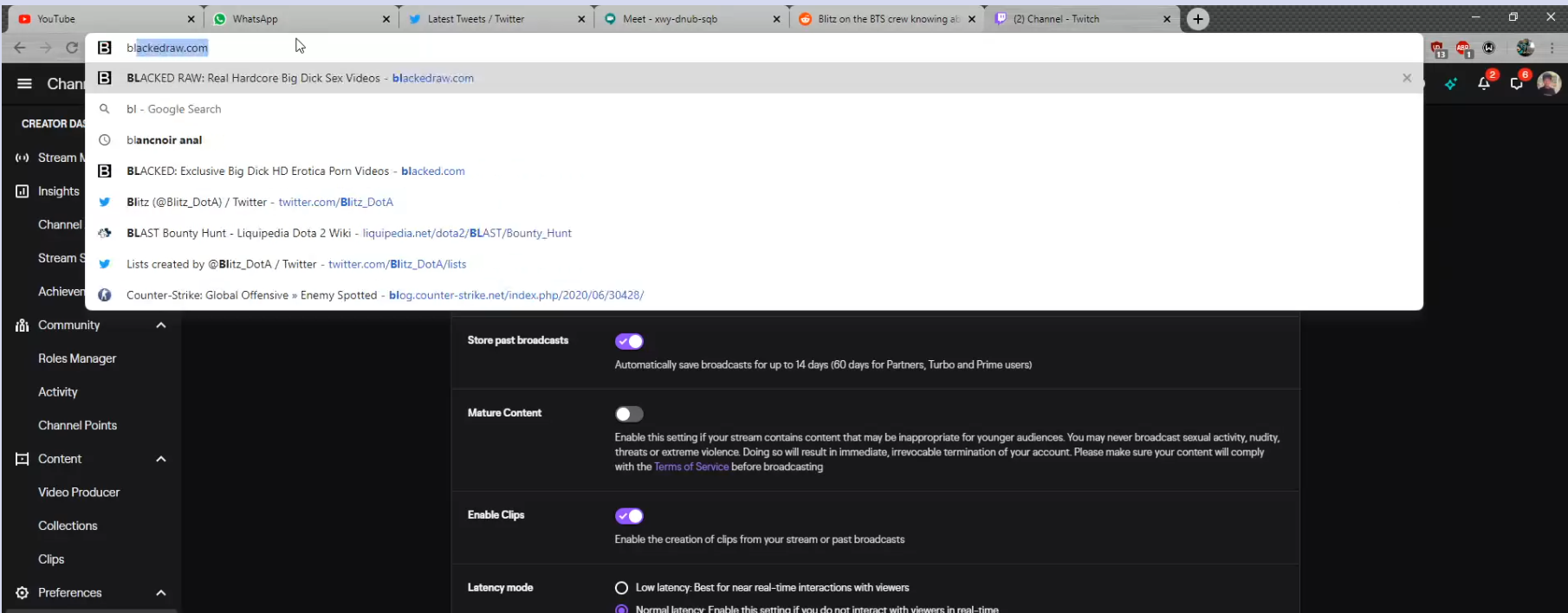
Task: Click the Preferences gear icon
Action: coord(23,593)
